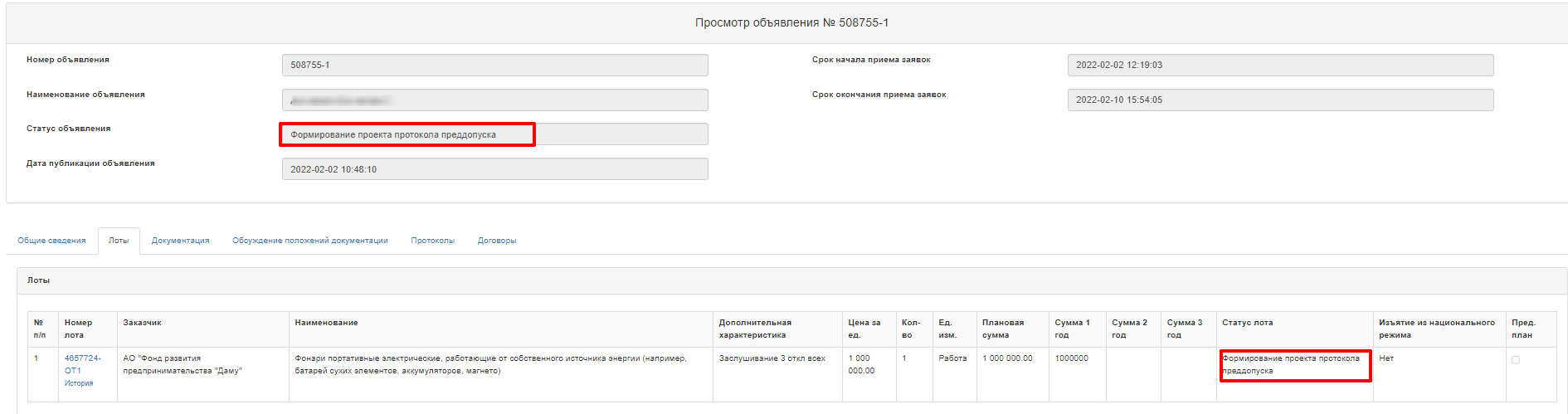Click the Заказчик column header
The height and width of the screenshot is (414, 1568).
(x=143, y=323)
